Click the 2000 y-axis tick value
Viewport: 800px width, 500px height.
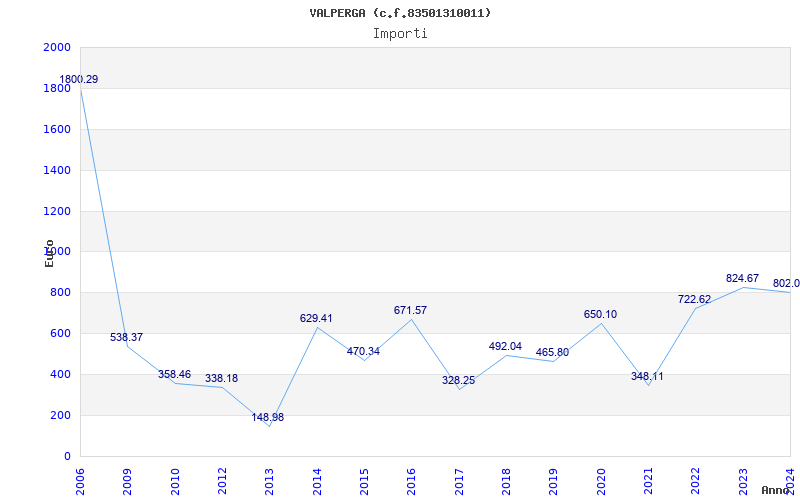pos(57,47)
